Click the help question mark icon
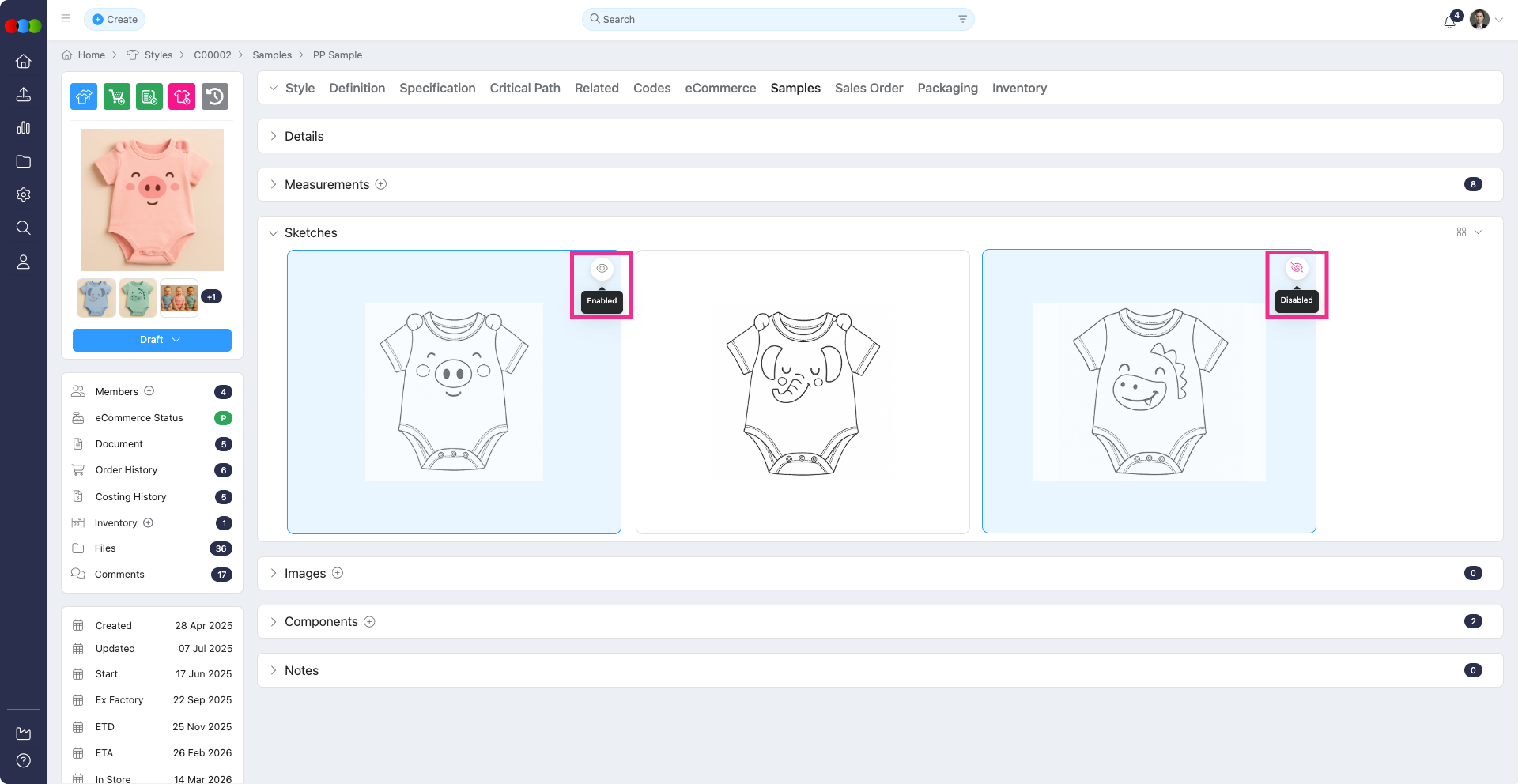 [24, 760]
